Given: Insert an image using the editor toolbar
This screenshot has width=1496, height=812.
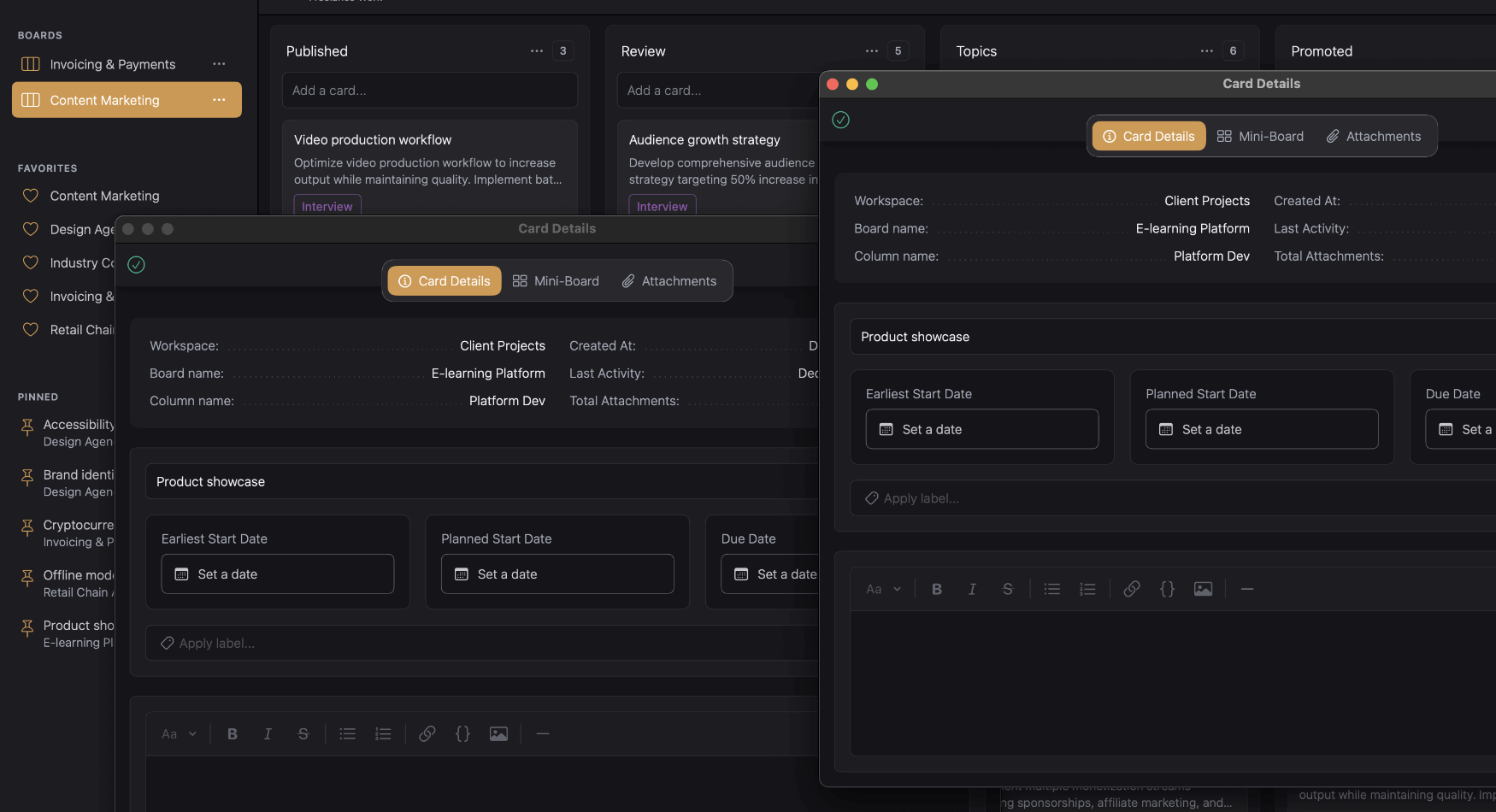Looking at the screenshot, I should click(1203, 588).
